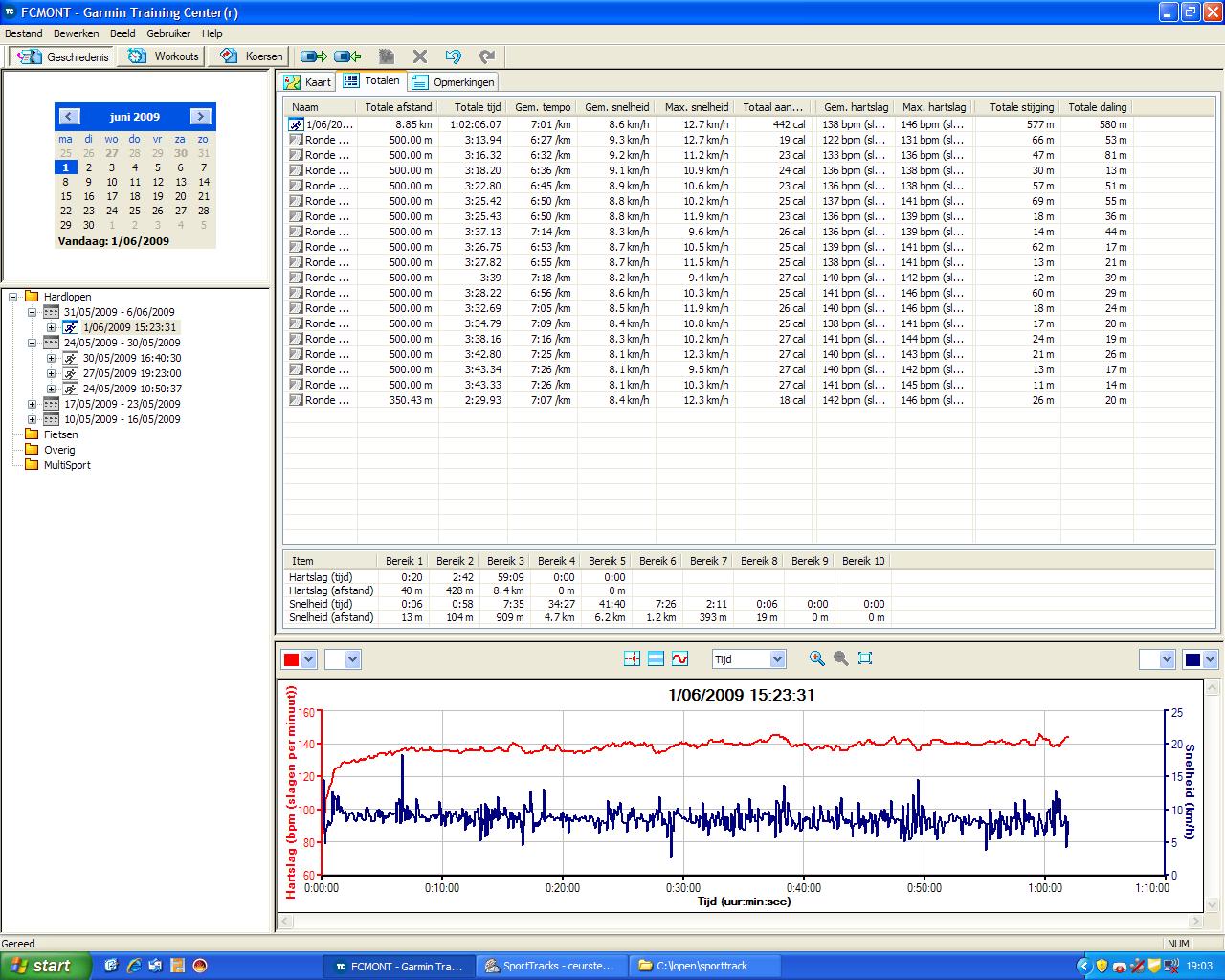1225x980 pixels.
Task: Fit the graph to the window
Action: [865, 658]
